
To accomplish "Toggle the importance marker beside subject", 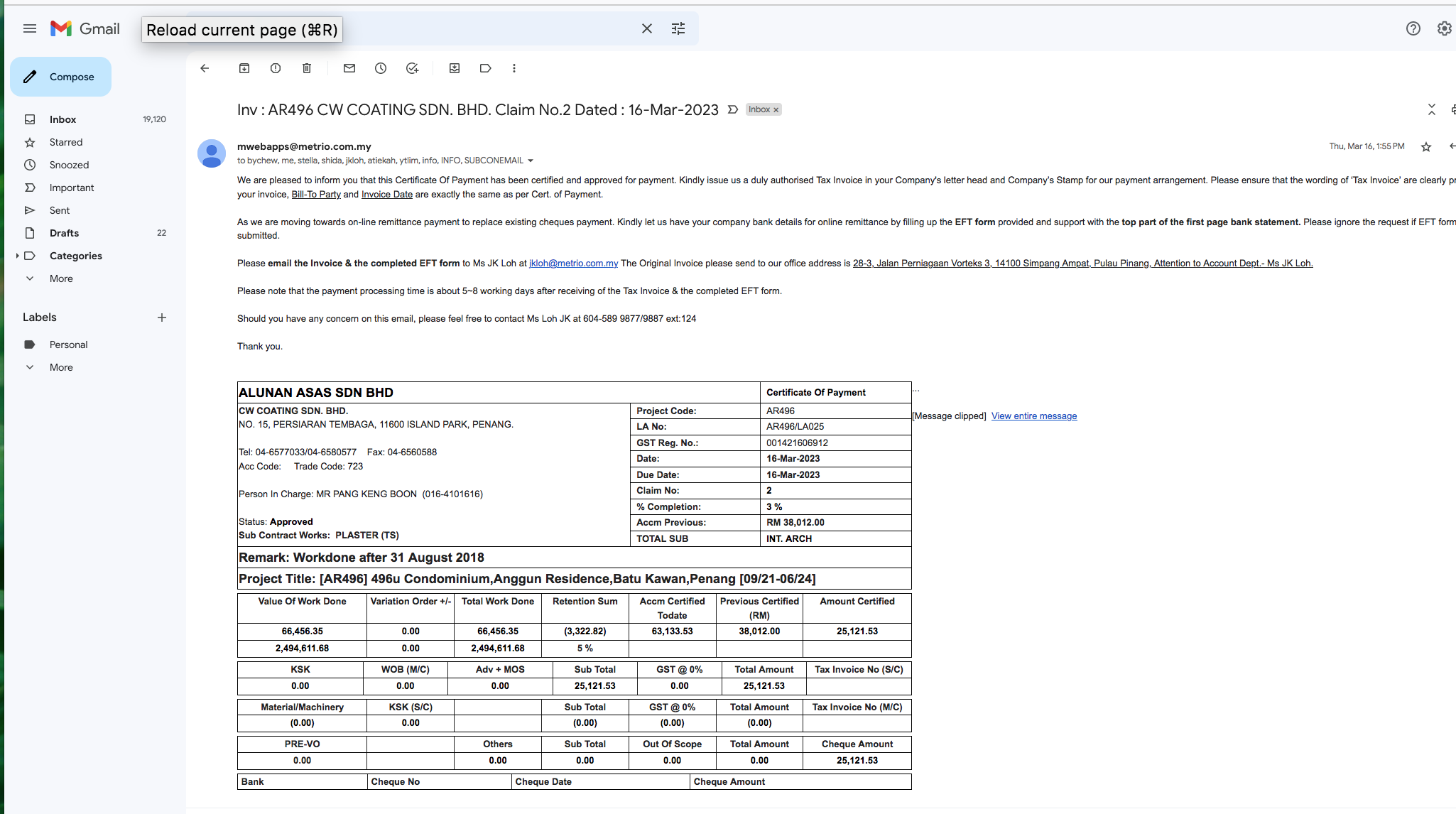I will click(733, 109).
